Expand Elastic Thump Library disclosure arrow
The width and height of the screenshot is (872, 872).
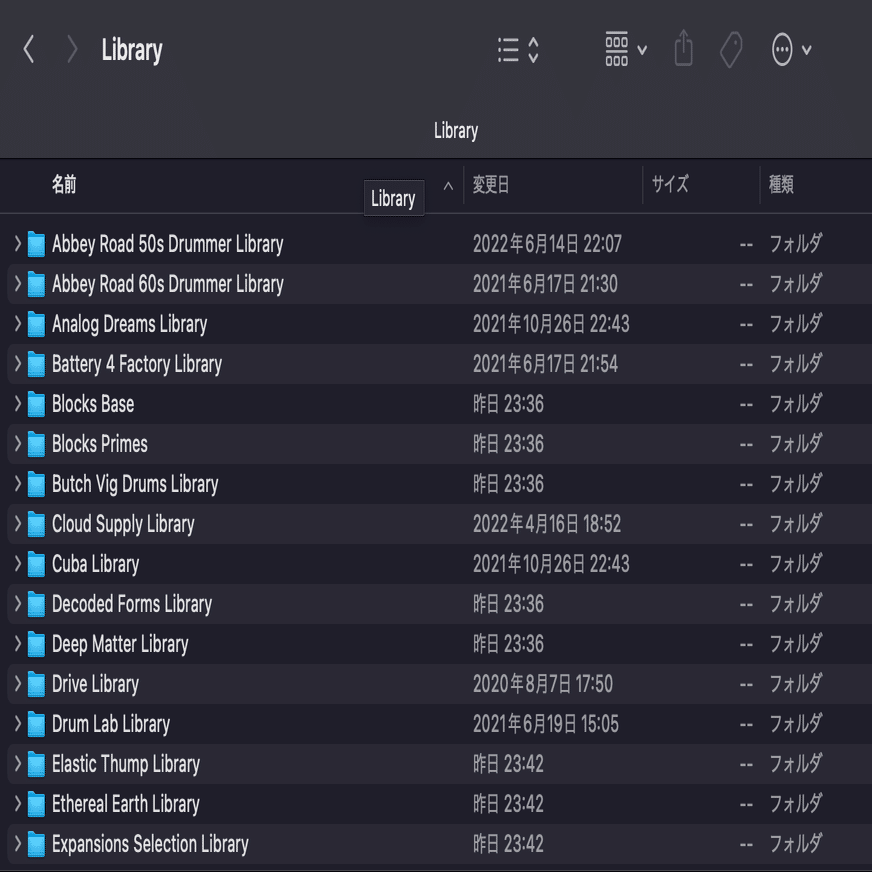(x=17, y=764)
